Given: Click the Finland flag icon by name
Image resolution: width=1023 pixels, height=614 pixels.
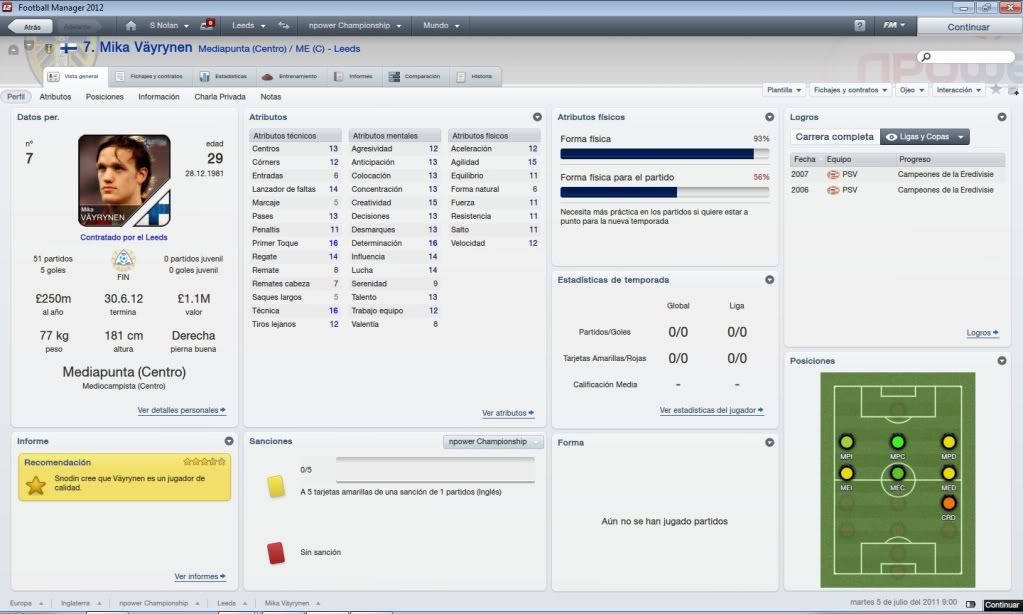Looking at the screenshot, I should click(69, 48).
